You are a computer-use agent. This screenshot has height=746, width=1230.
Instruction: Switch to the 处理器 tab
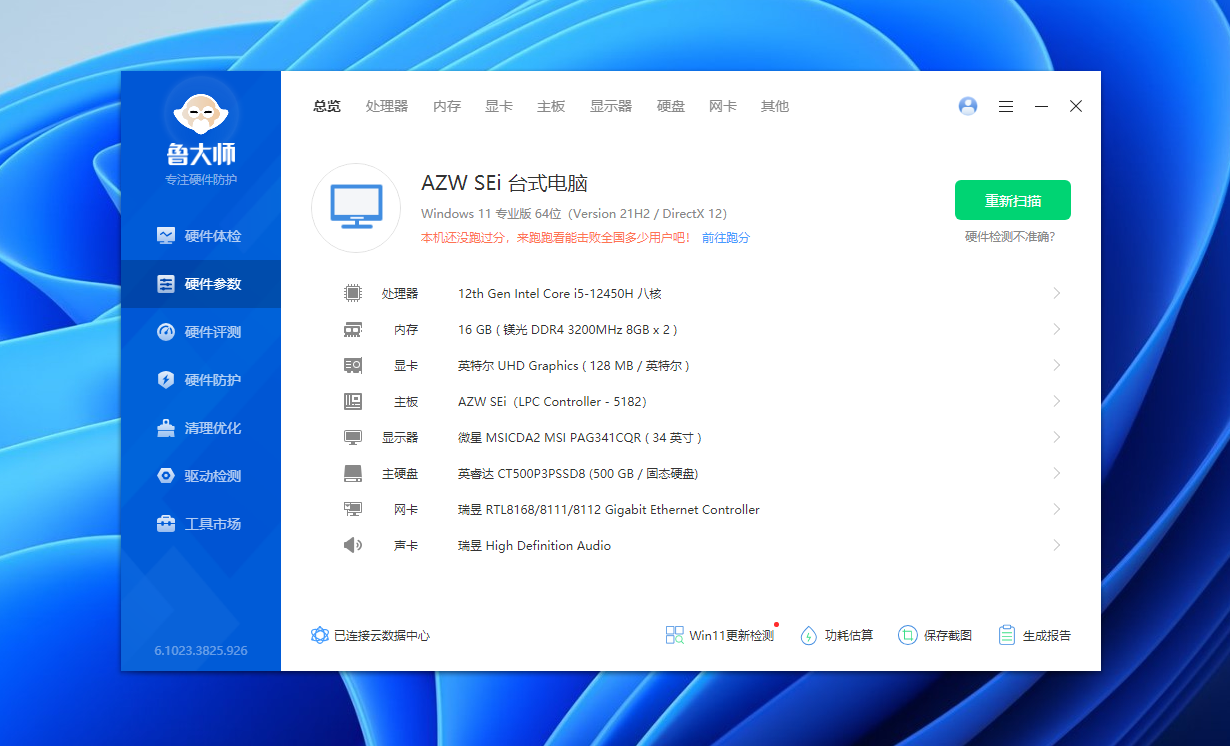[387, 106]
